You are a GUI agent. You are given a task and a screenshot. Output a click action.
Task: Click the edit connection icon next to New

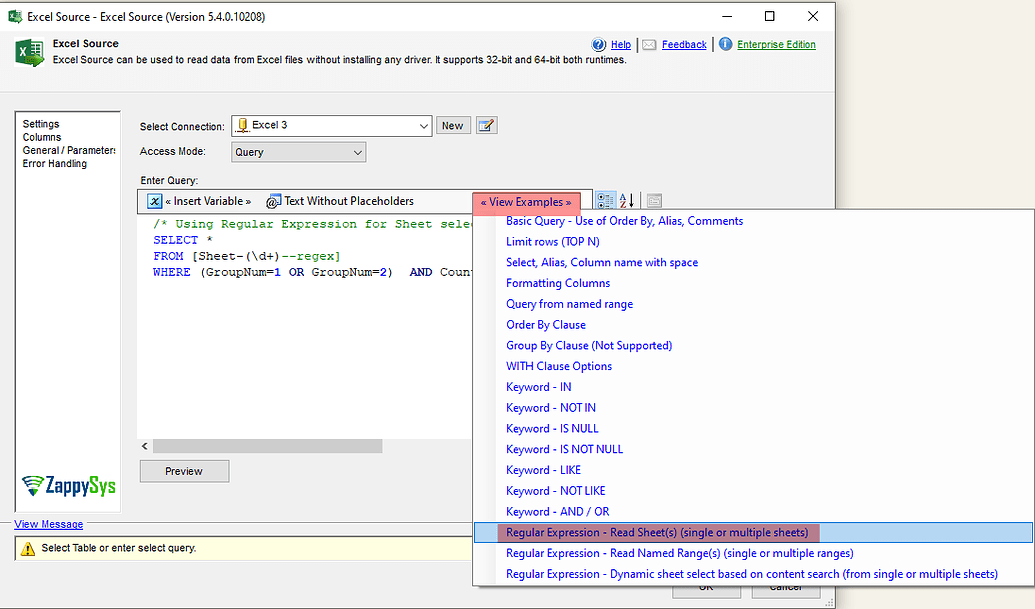486,125
